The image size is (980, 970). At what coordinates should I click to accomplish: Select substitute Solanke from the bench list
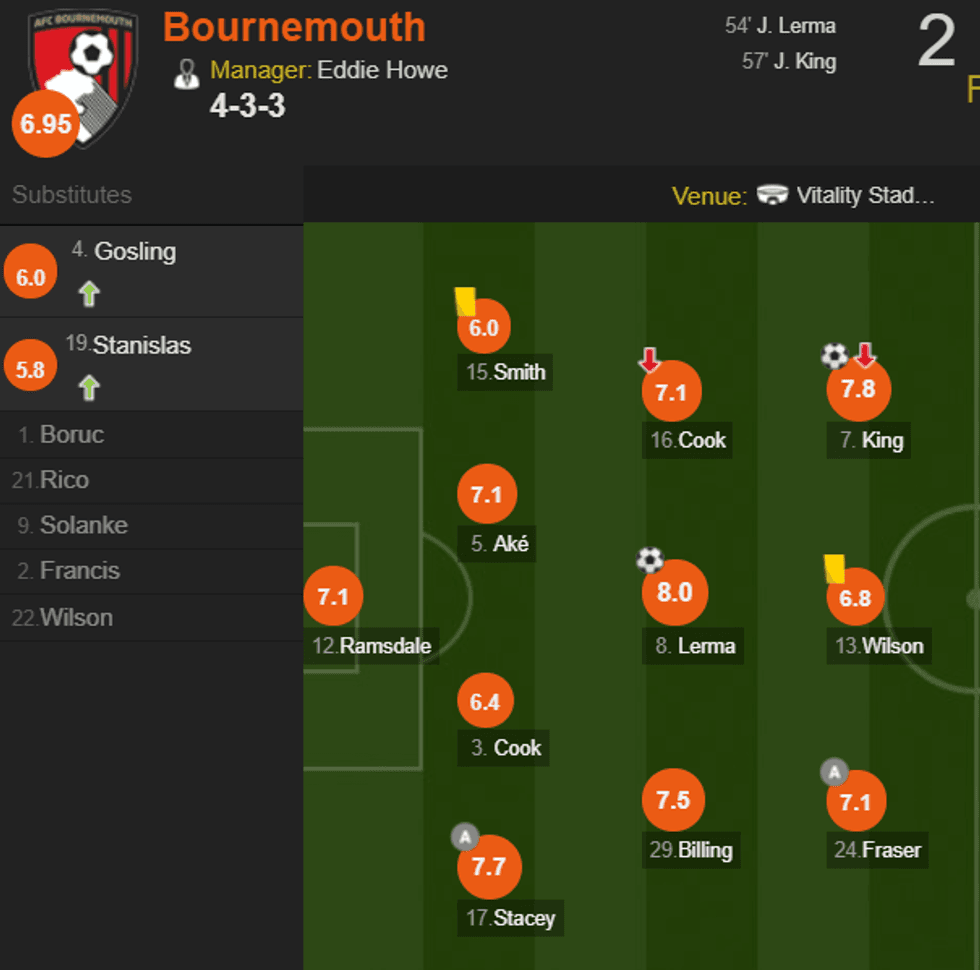pos(83,526)
